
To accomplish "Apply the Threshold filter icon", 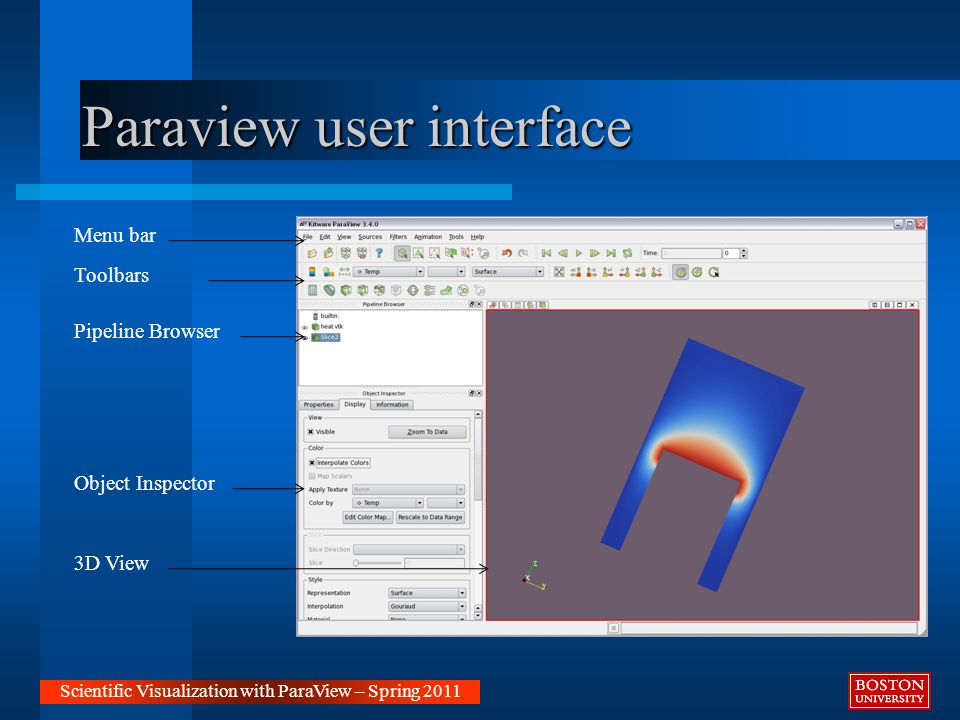I will [380, 290].
